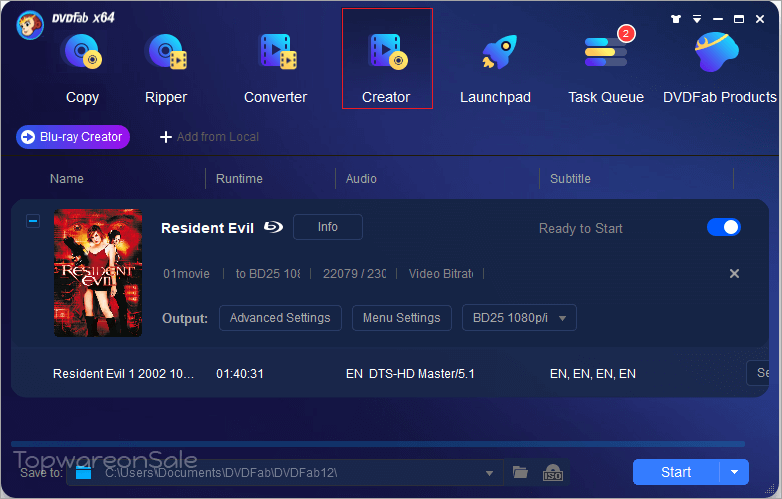This screenshot has height=499, width=782.
Task: Collapse the Resident Evil task with minus box
Action: point(33,220)
